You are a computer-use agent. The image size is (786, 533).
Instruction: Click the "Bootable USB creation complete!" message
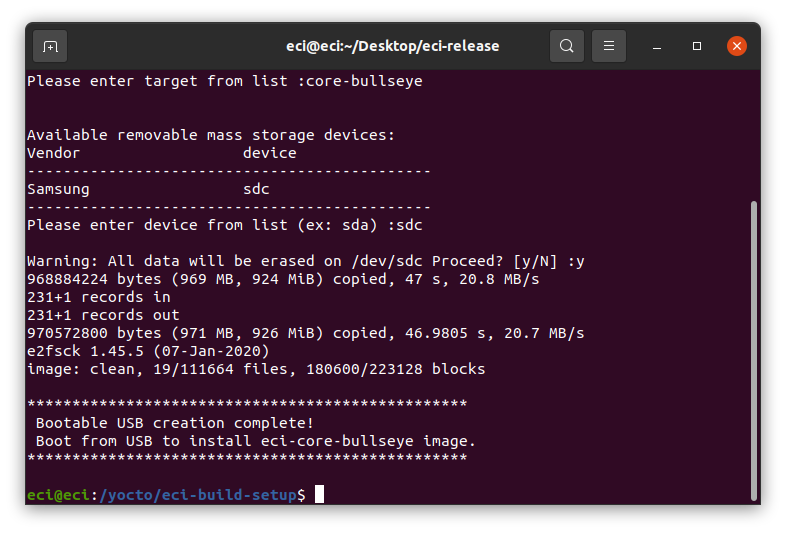pyautogui.click(x=175, y=423)
